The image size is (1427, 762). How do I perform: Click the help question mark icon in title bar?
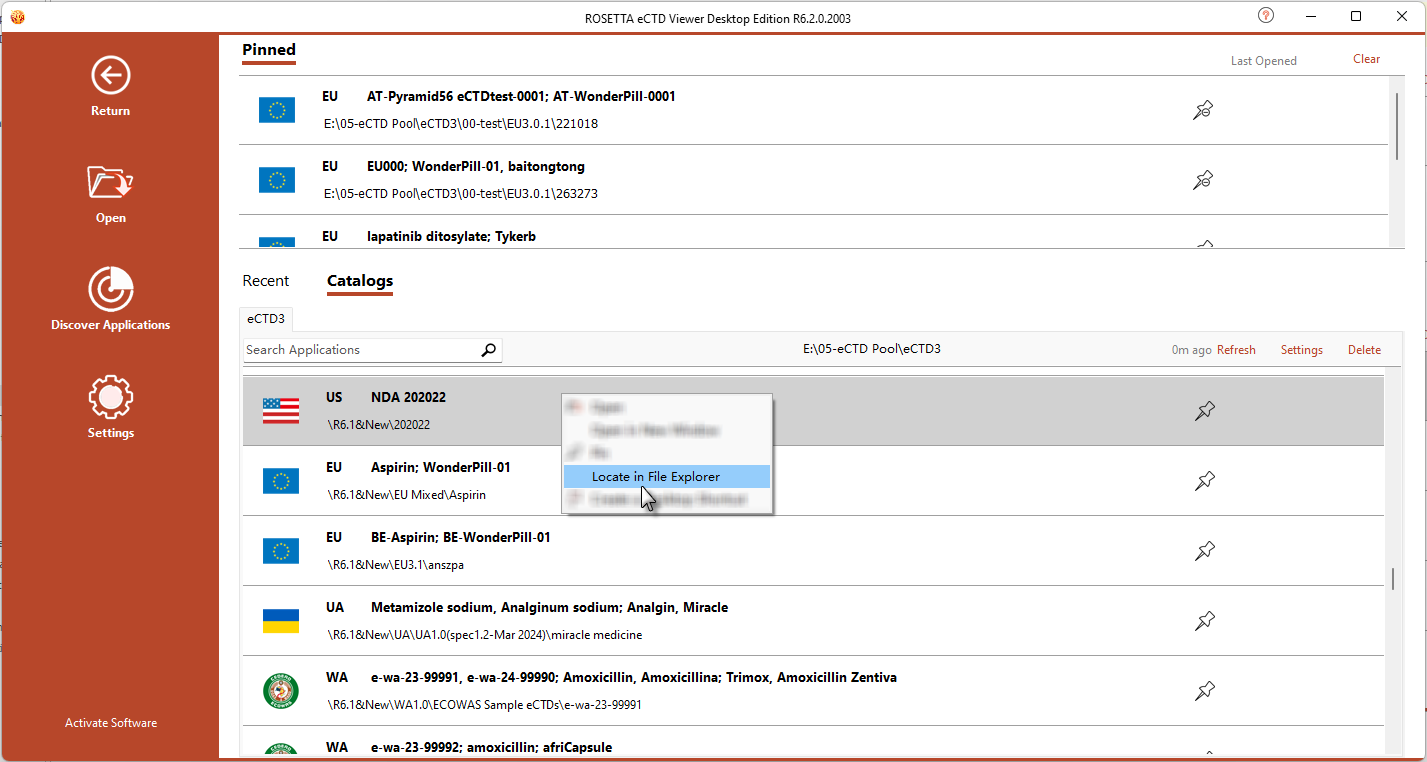pos(1266,16)
